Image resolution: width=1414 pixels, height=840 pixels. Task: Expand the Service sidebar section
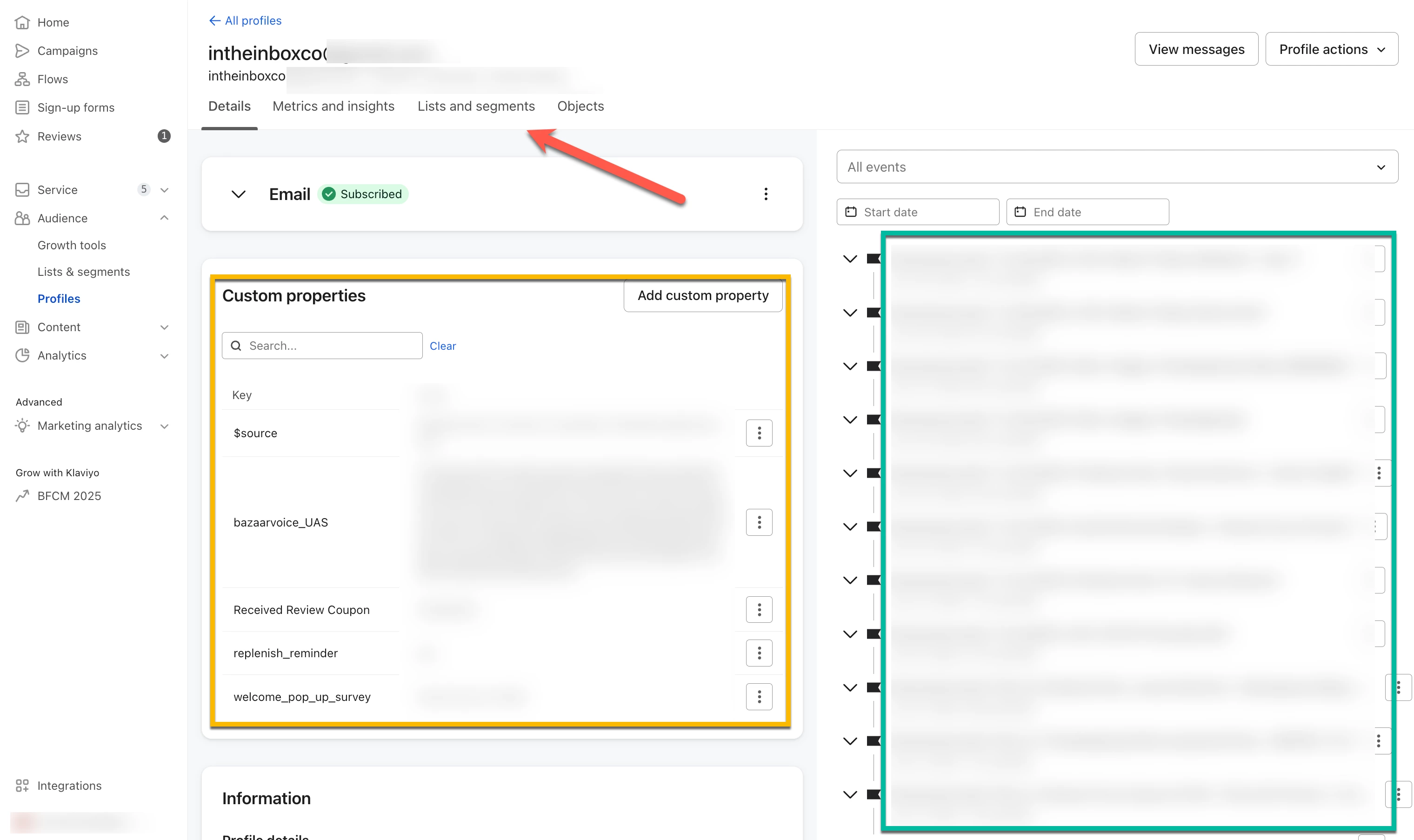pos(164,190)
